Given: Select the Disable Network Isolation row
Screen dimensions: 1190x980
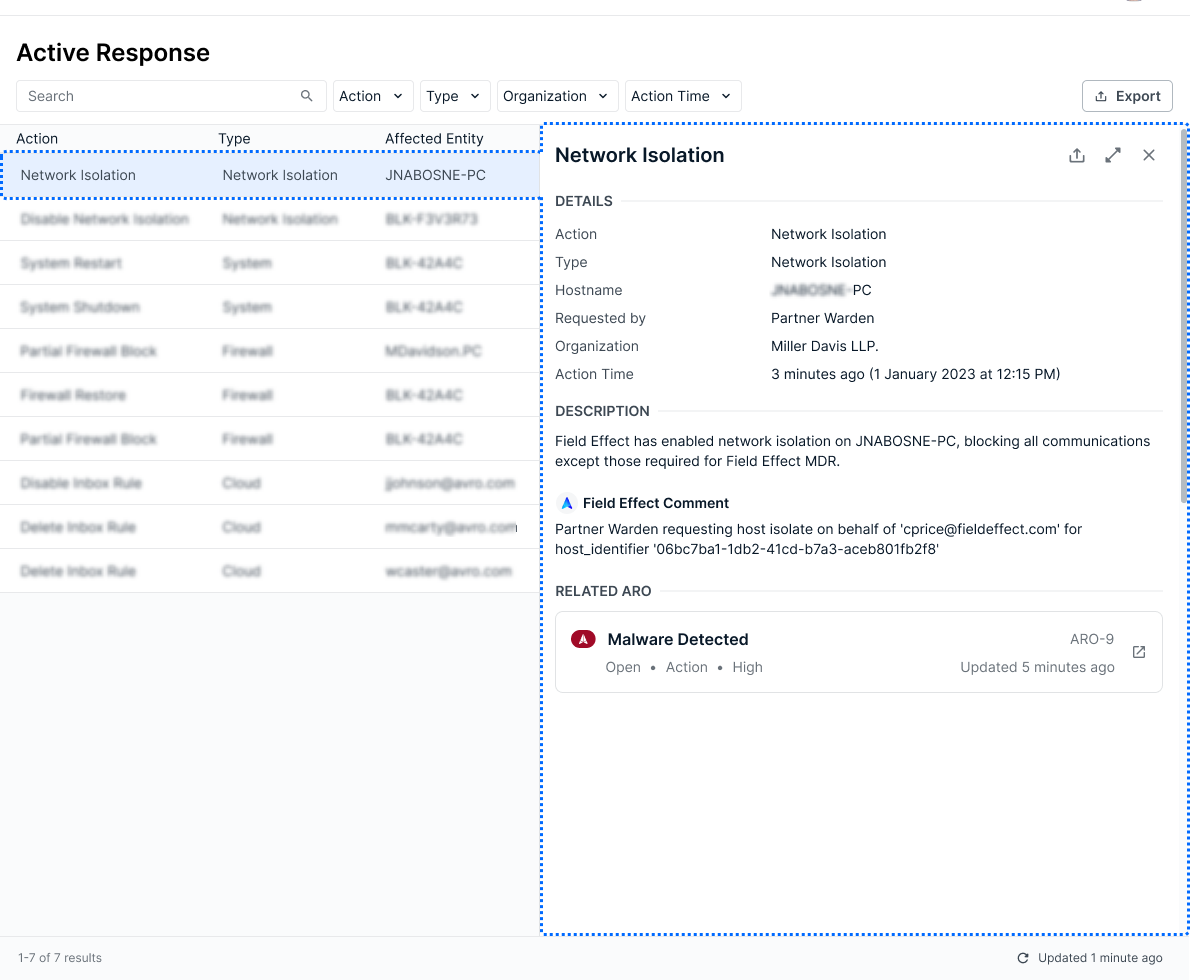Looking at the screenshot, I should (269, 219).
